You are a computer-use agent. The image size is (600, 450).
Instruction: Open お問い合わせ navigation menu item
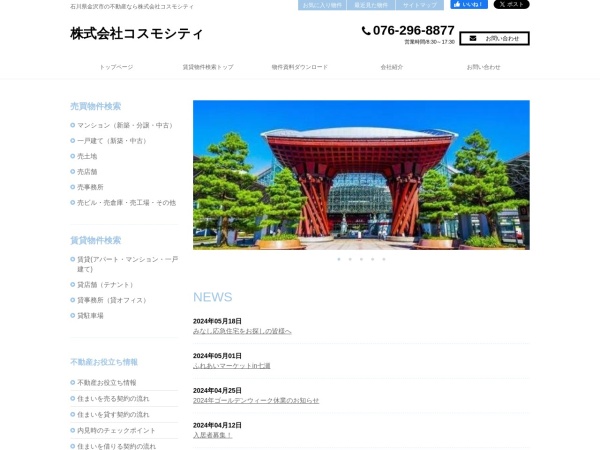coord(483,67)
